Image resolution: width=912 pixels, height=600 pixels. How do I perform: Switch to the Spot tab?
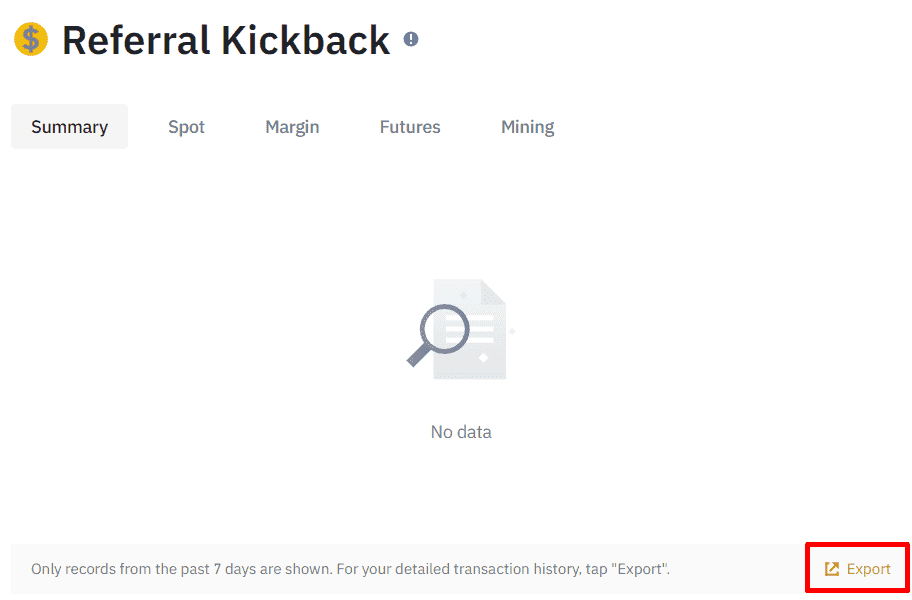pos(186,127)
